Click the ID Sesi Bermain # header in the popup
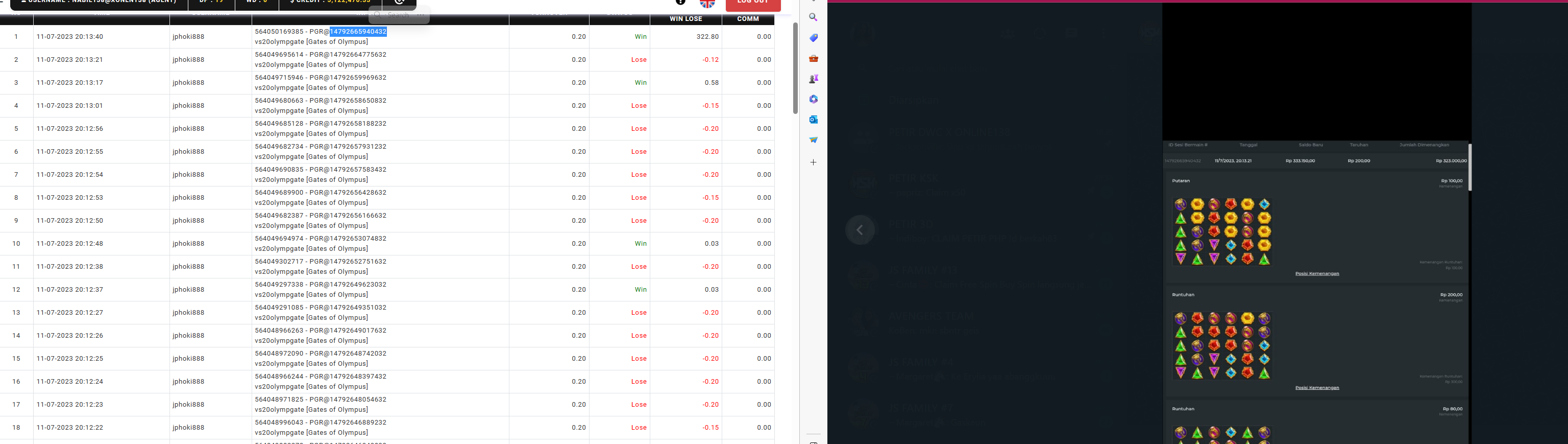The image size is (1568, 444). 1188,145
